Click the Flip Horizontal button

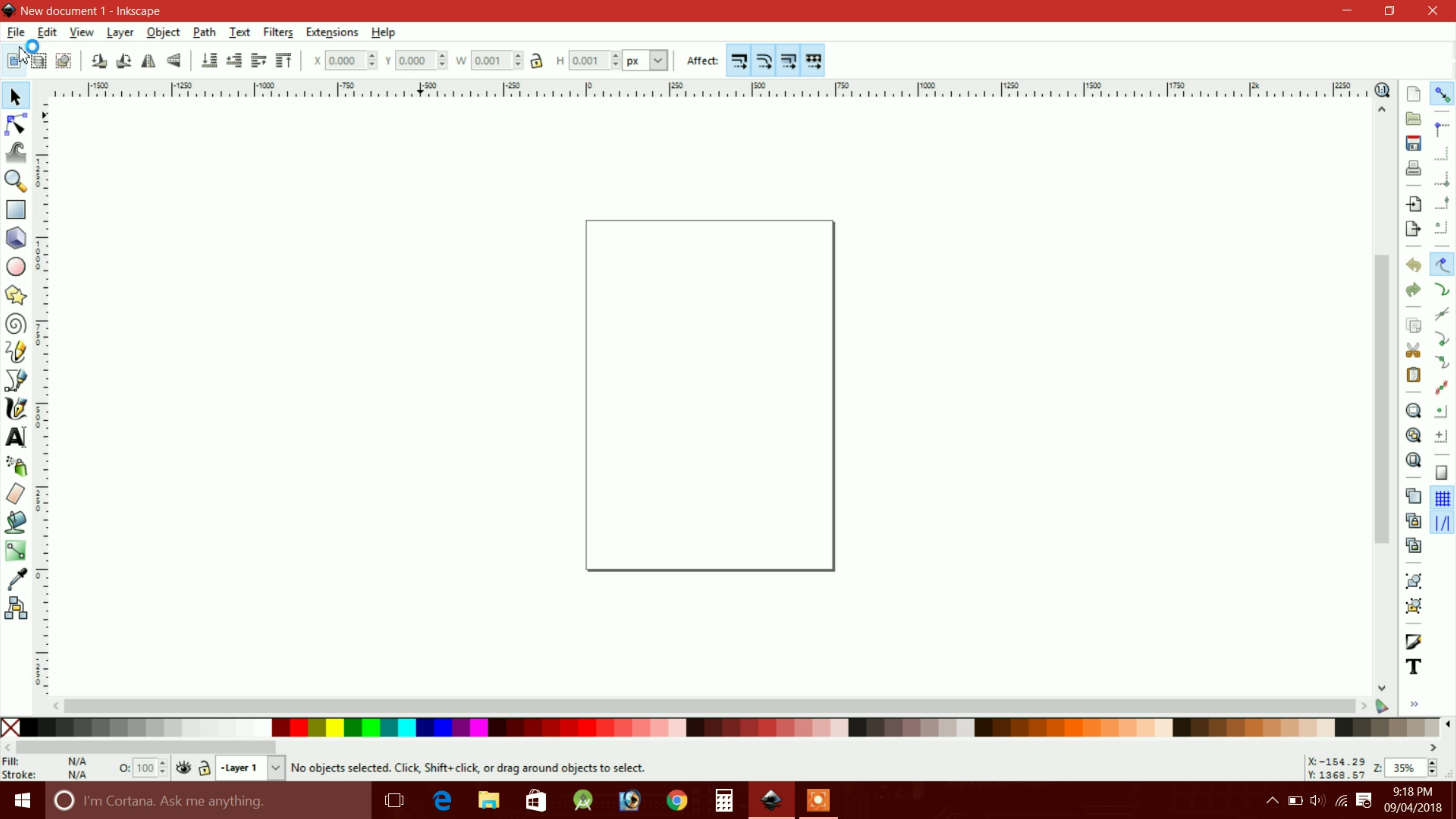pos(148,61)
